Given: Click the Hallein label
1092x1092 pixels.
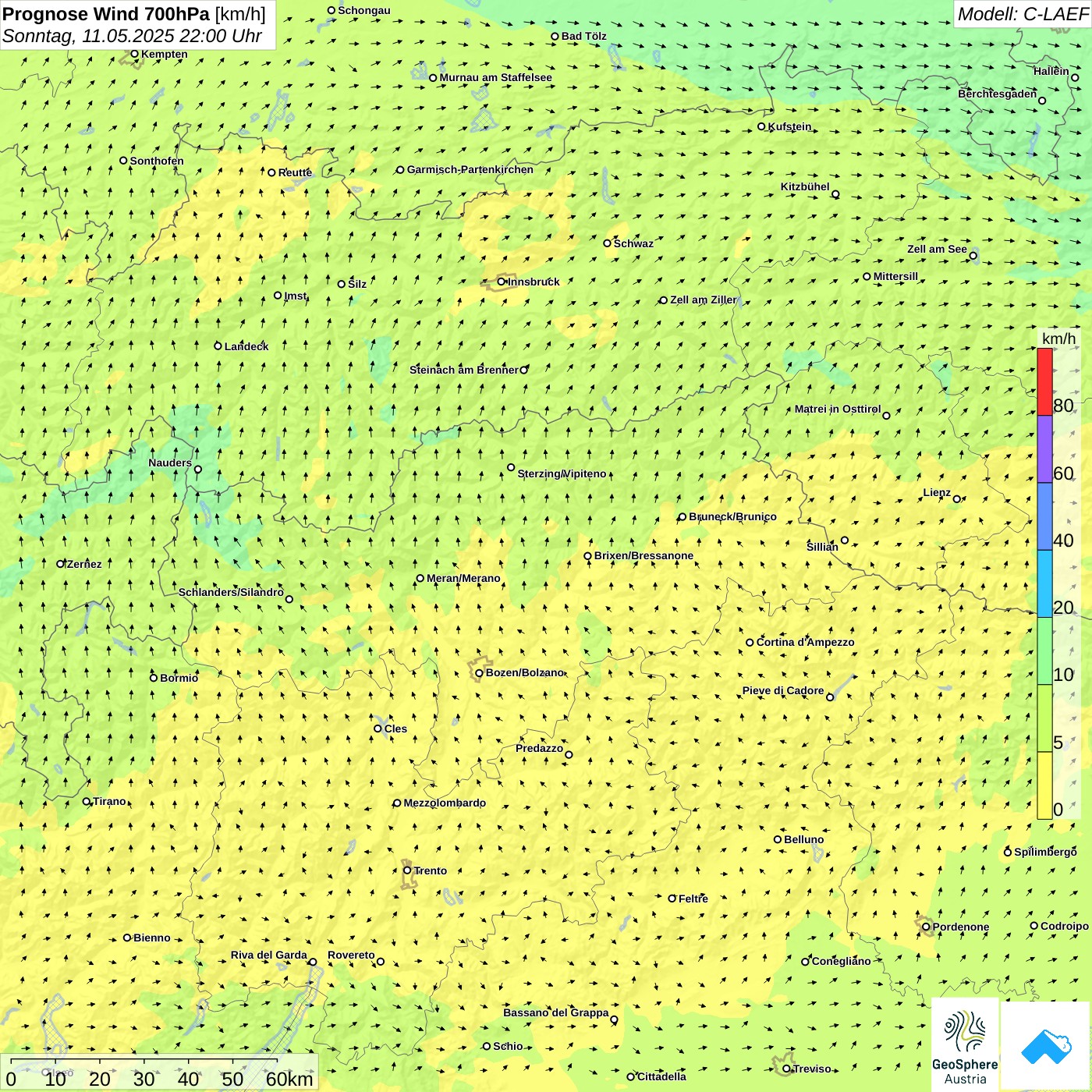Looking at the screenshot, I should [x=1051, y=71].
